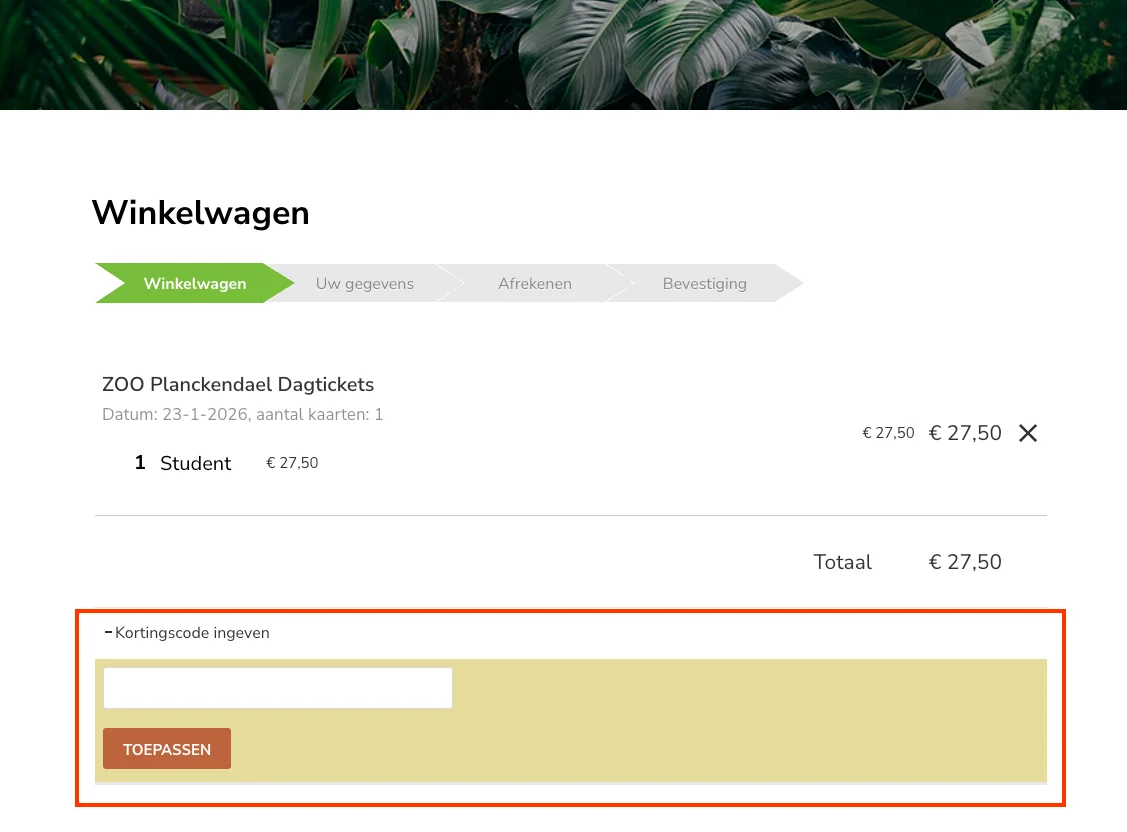Screen dimensions: 1127x832
Task: Click the yellow kortingscode panel background
Action: point(750,720)
